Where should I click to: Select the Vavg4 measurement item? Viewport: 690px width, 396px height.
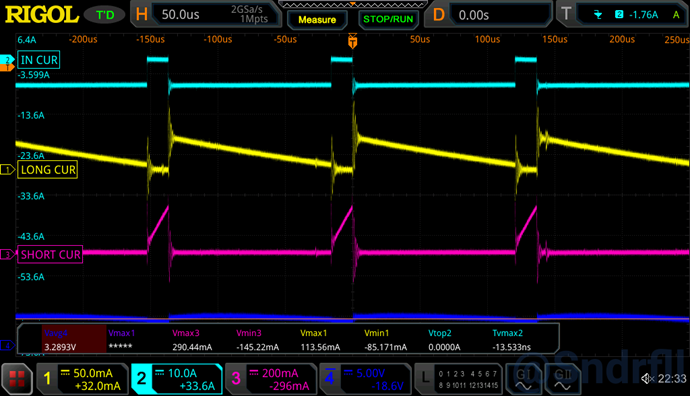(74, 339)
